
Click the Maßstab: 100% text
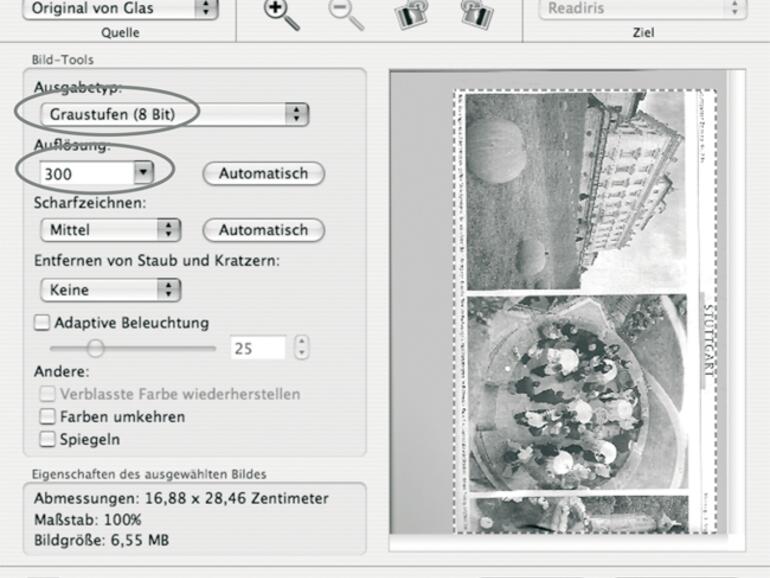(88, 520)
